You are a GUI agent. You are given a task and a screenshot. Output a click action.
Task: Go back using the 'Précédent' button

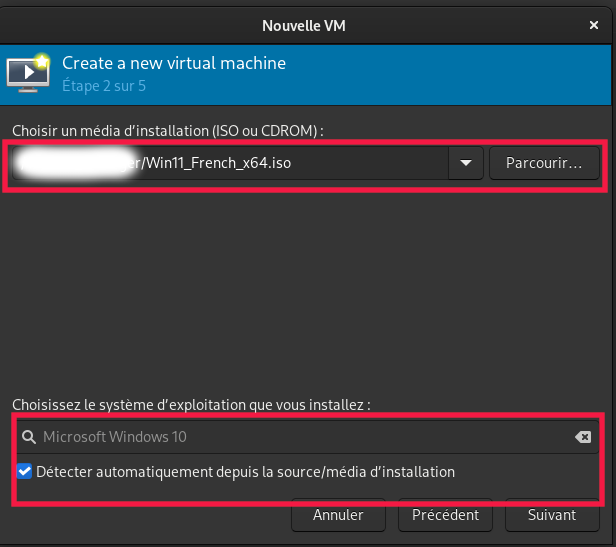445,515
